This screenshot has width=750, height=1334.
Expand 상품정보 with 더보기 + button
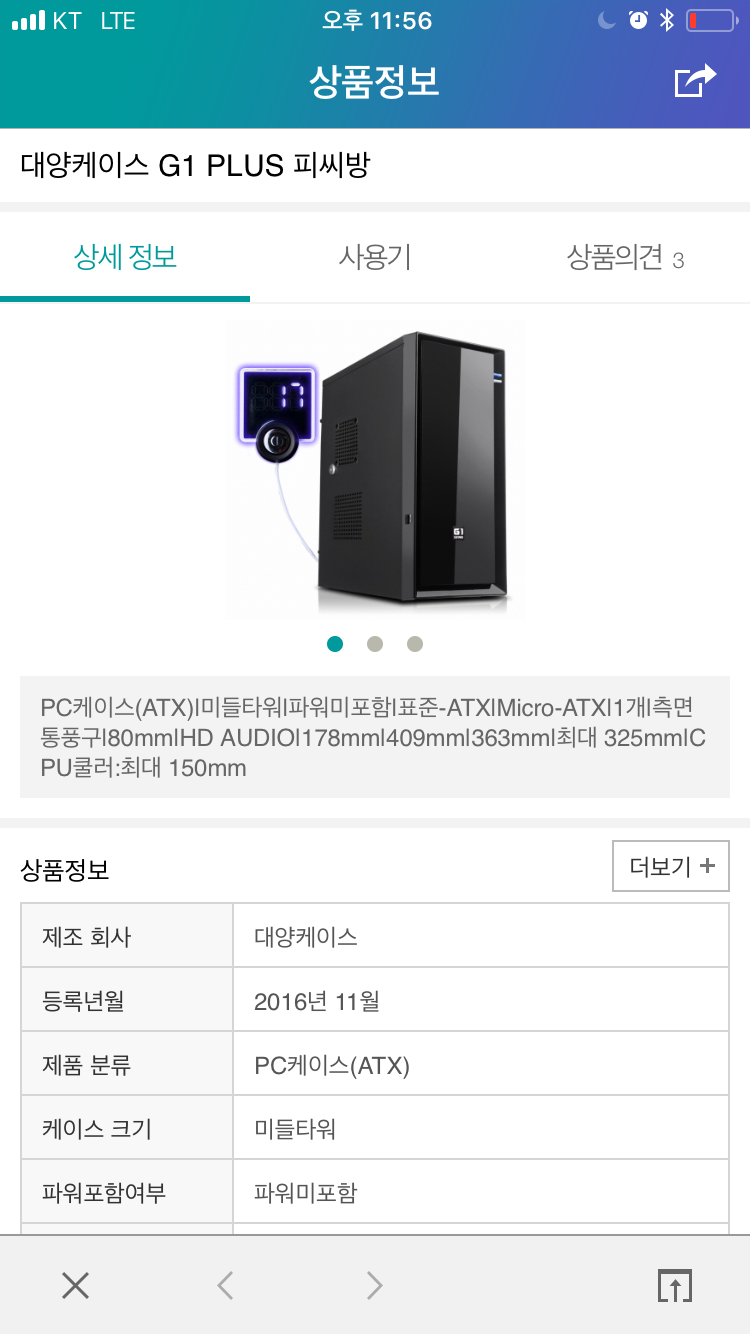click(671, 866)
